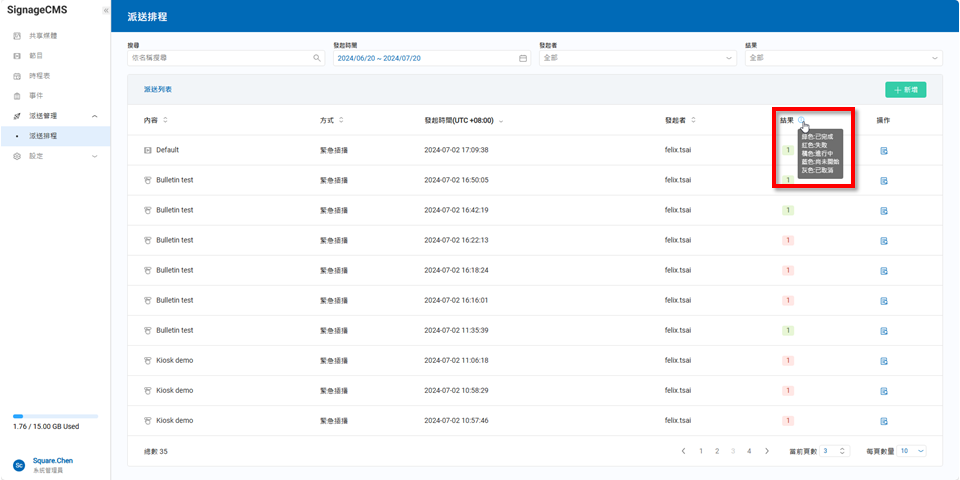This screenshot has width=960, height=480.
Task: Click the magnifier icon in the search box
Action: [x=317, y=58]
